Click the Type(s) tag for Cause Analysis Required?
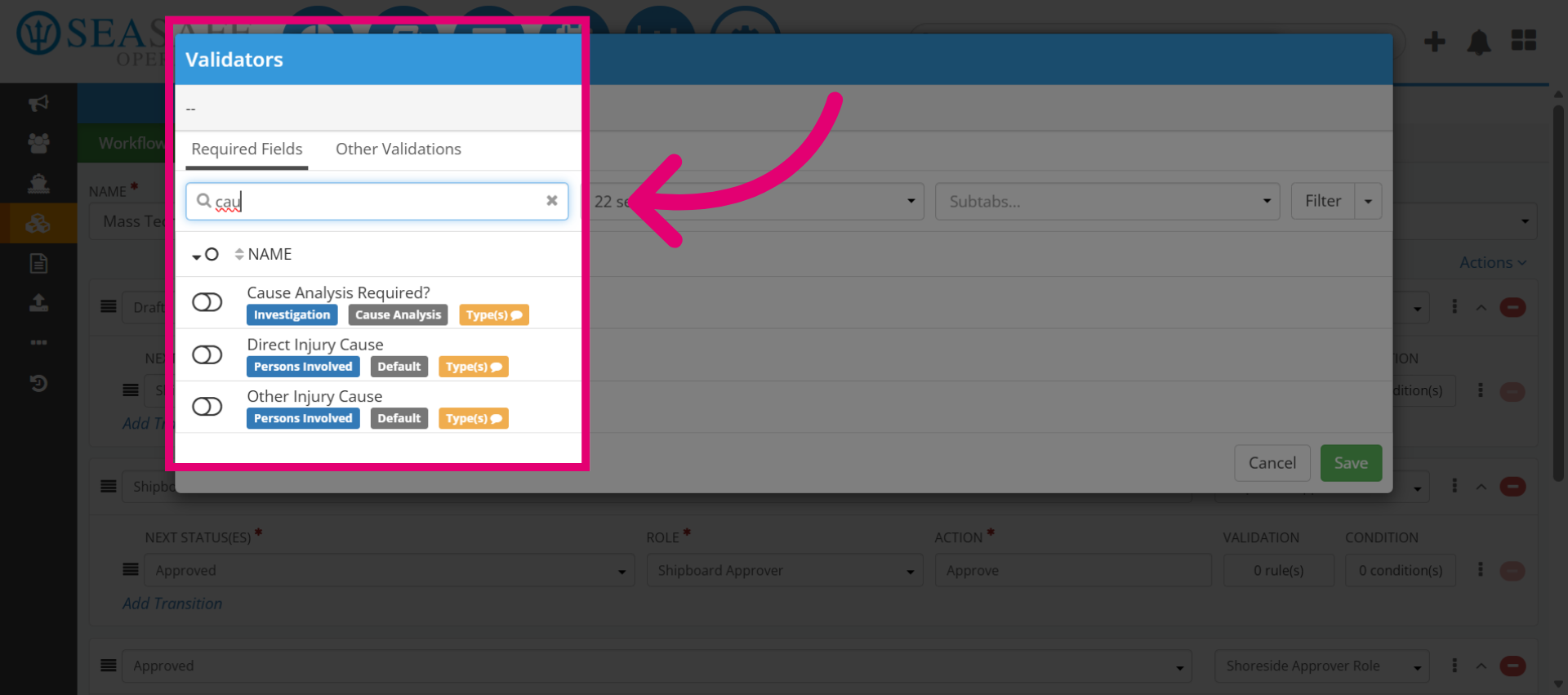This screenshot has width=1568, height=695. click(493, 314)
